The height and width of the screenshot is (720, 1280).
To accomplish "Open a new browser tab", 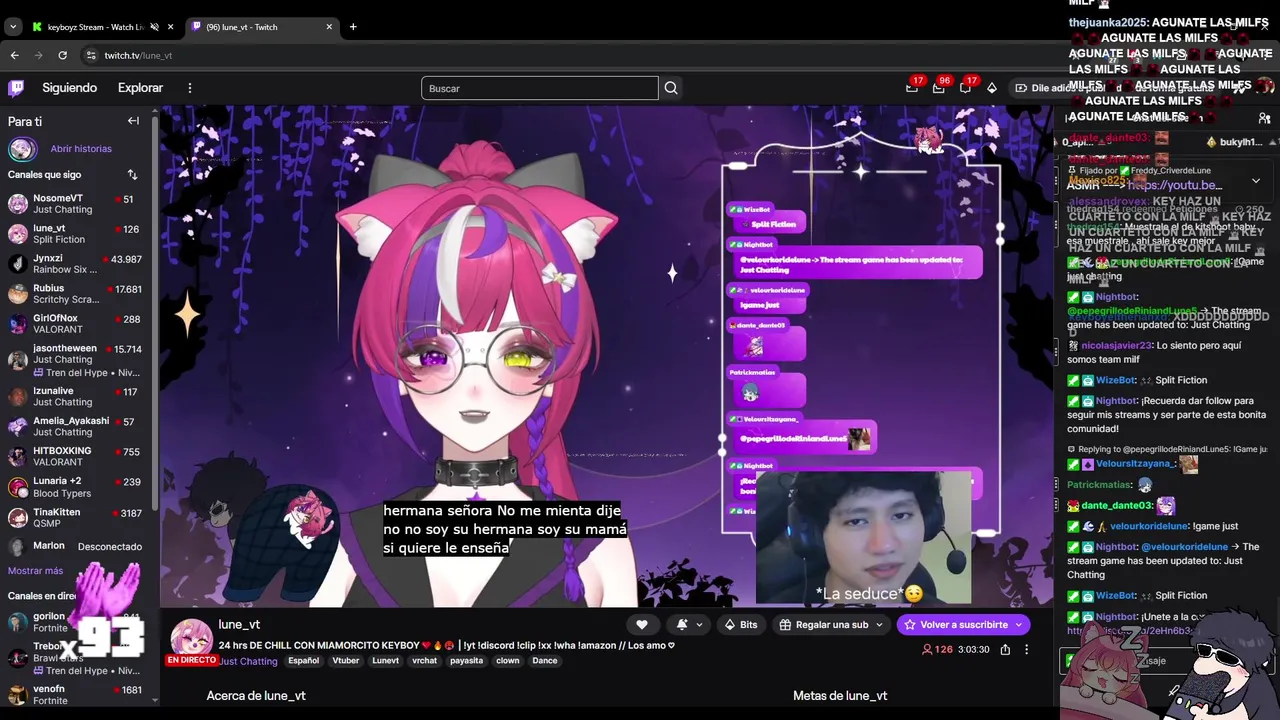I will (353, 27).
